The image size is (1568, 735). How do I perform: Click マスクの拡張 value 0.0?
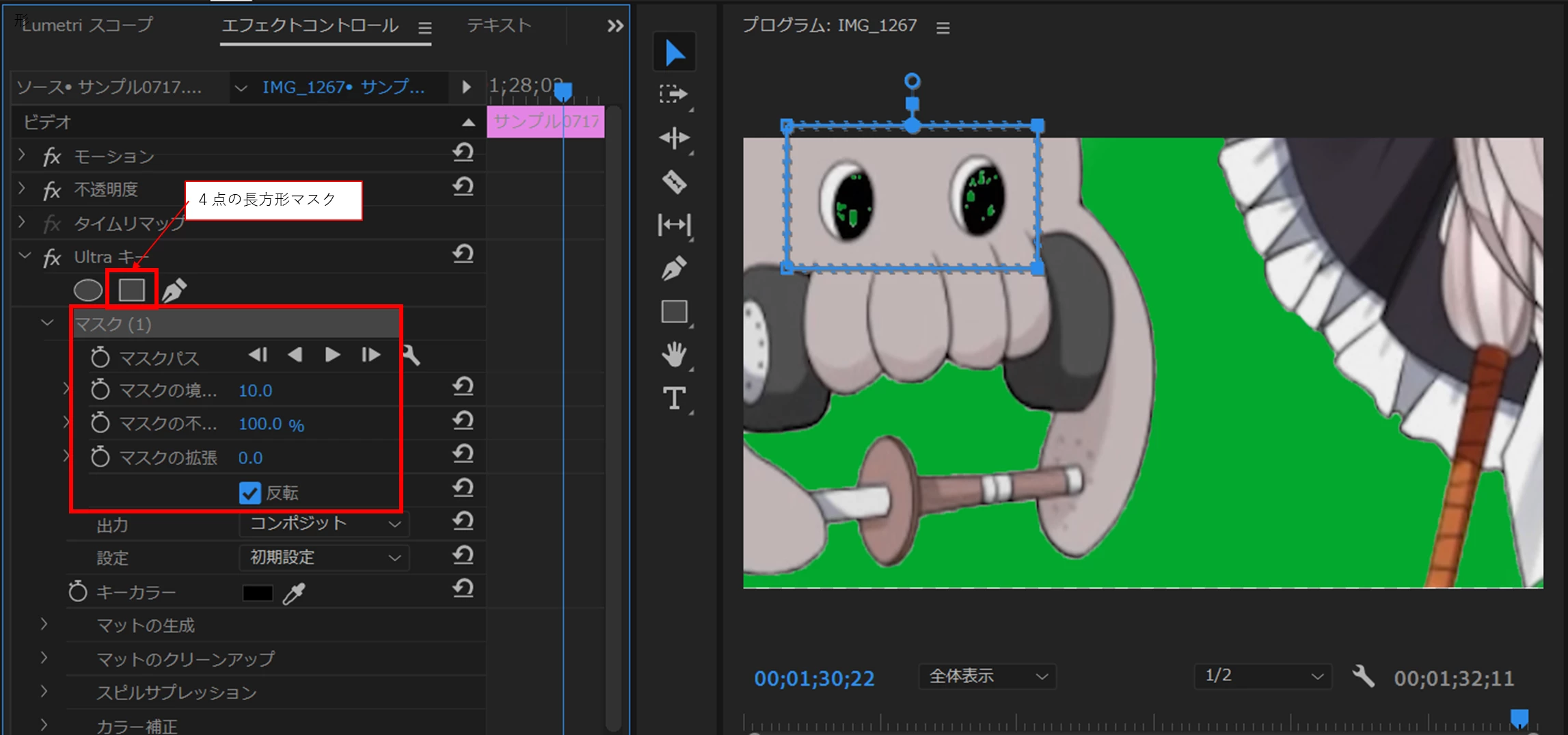(x=250, y=457)
